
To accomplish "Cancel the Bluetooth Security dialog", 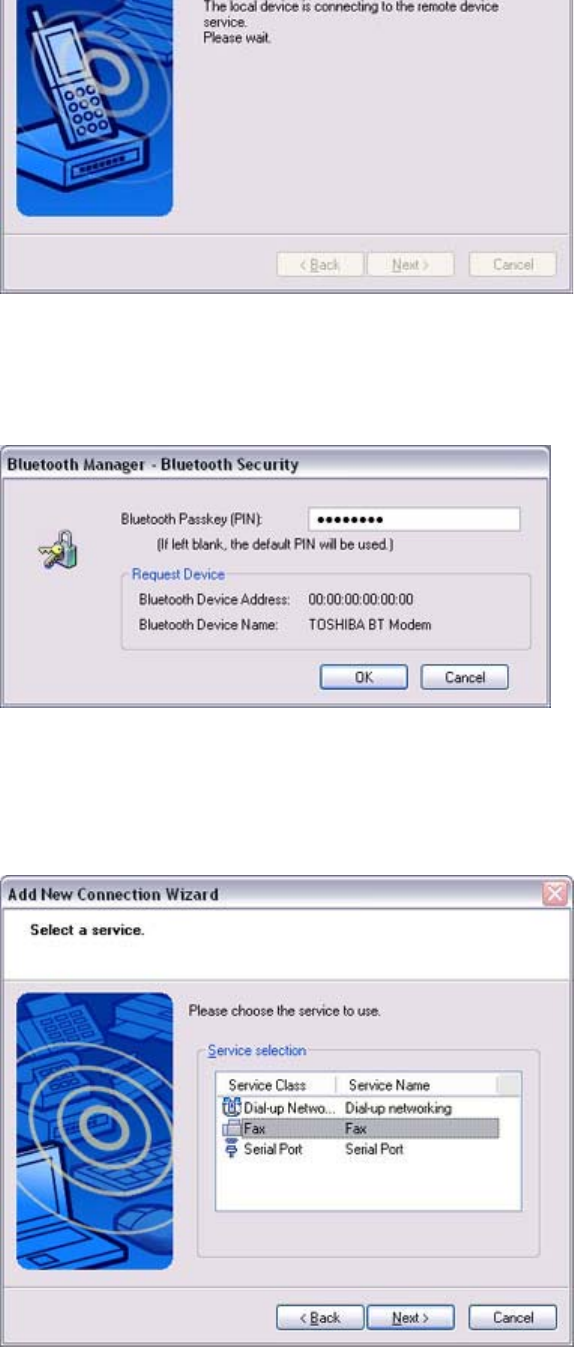I will 465,677.
